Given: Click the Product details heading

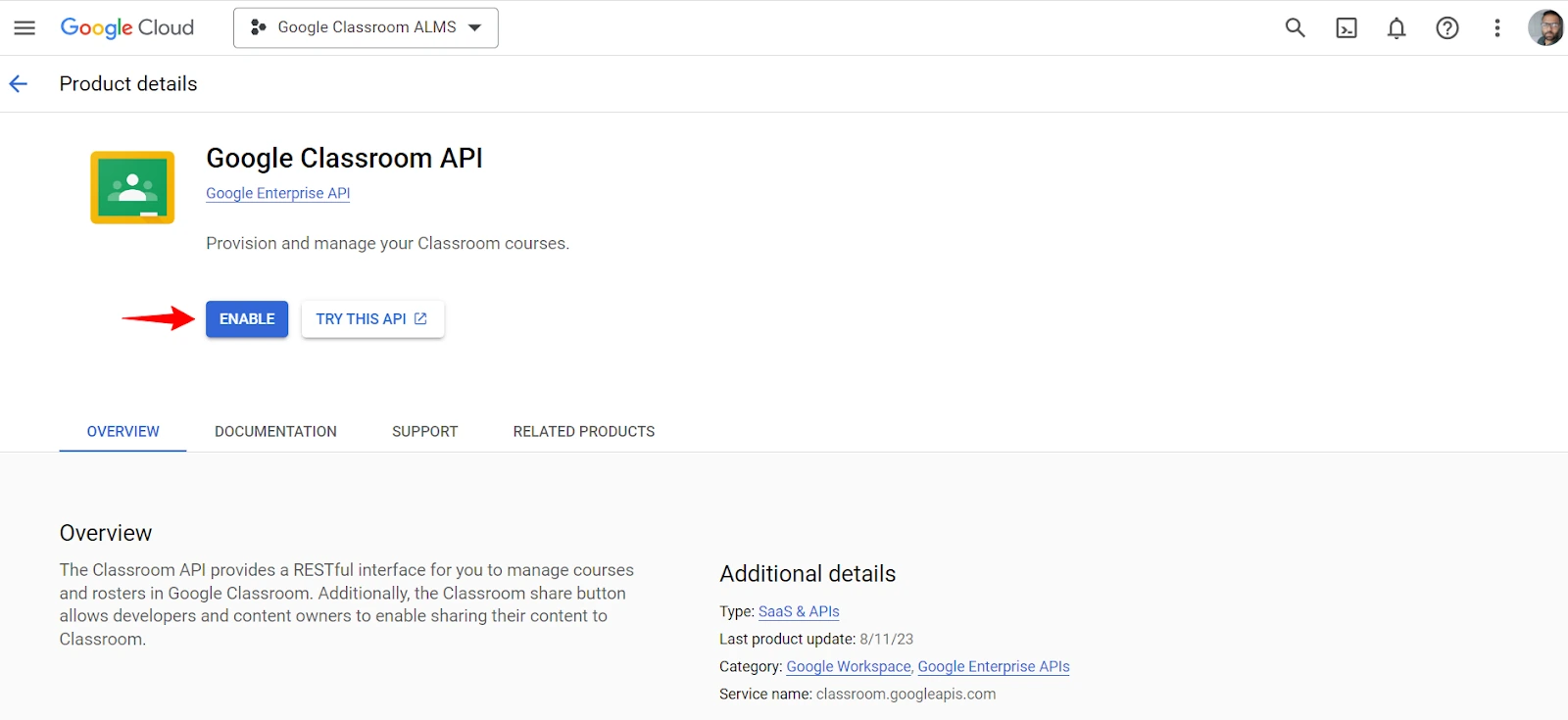Looking at the screenshot, I should pyautogui.click(x=128, y=84).
